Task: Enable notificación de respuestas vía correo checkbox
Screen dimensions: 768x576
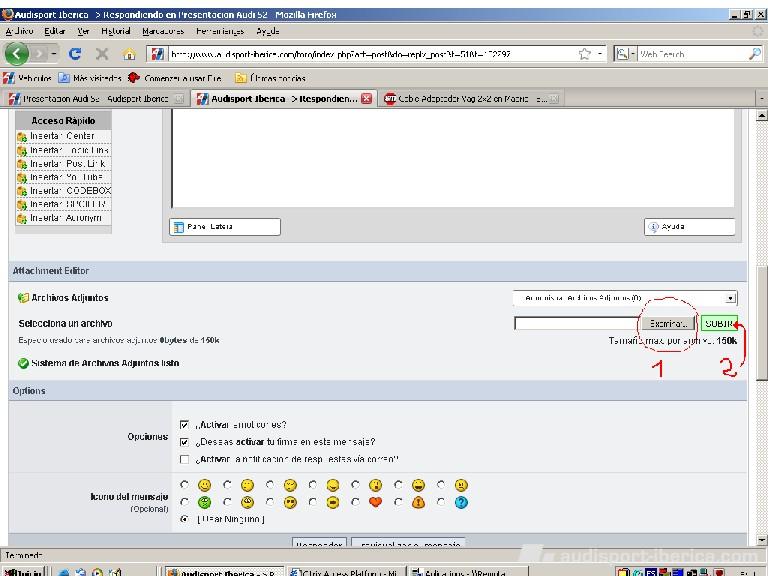Action: pyautogui.click(x=184, y=459)
